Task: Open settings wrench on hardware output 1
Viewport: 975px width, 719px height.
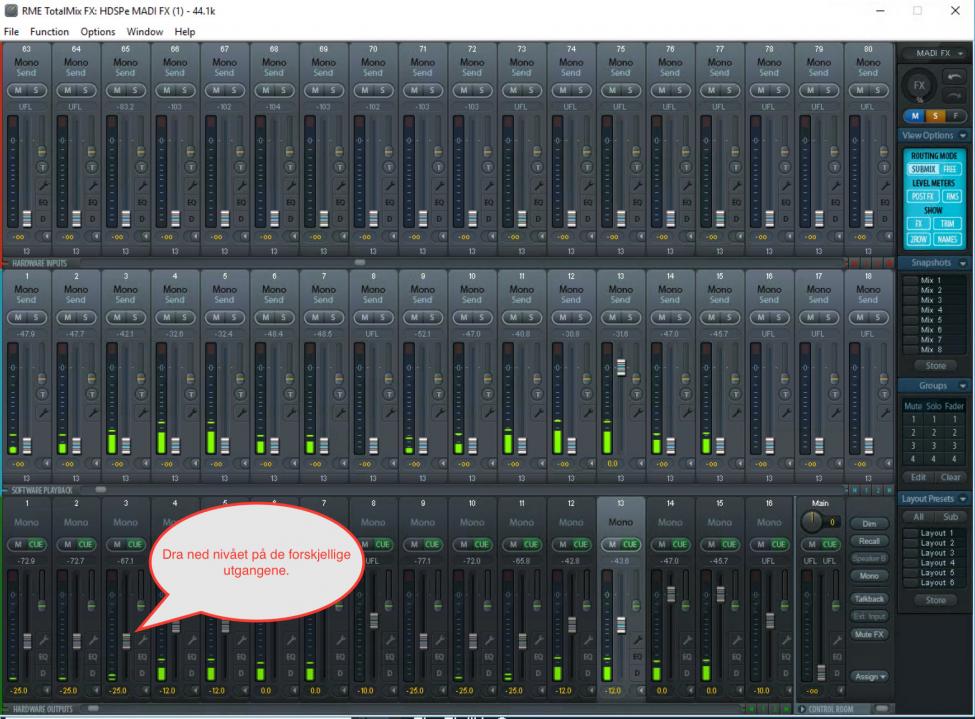Action: pos(44,640)
